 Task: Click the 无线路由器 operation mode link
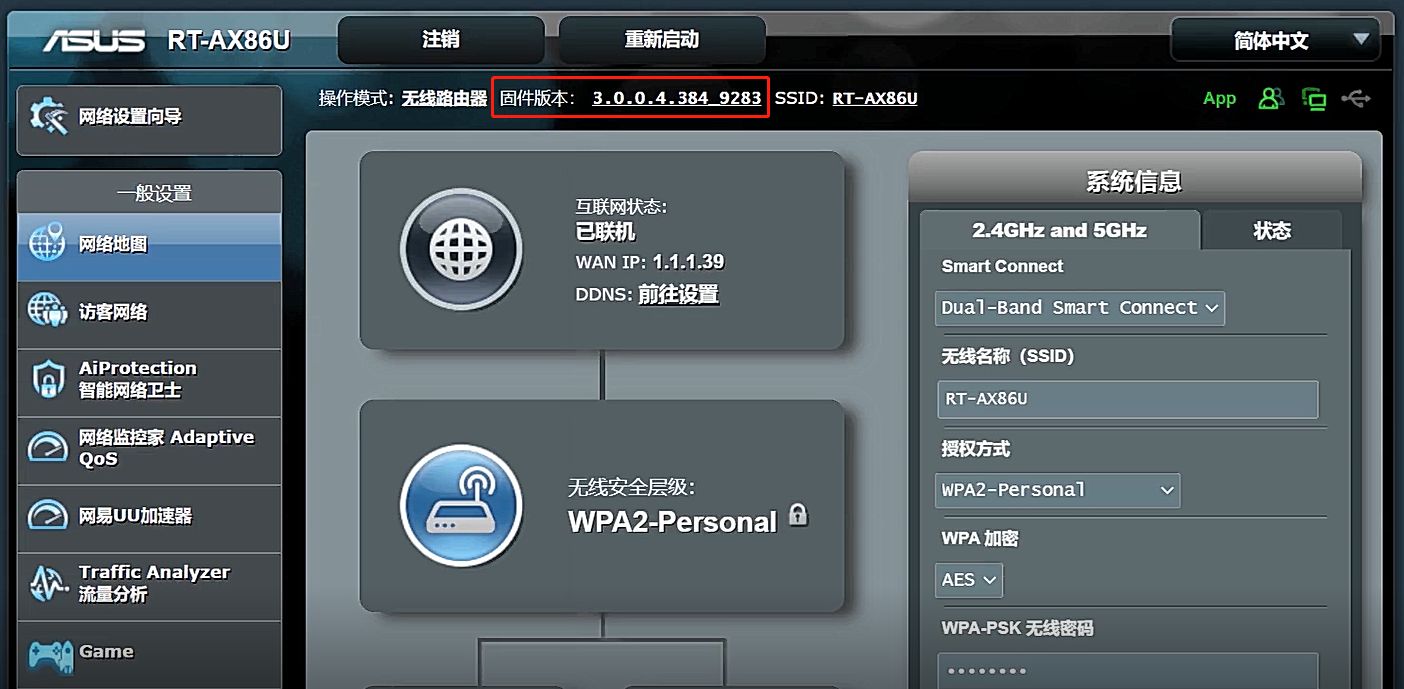(444, 98)
